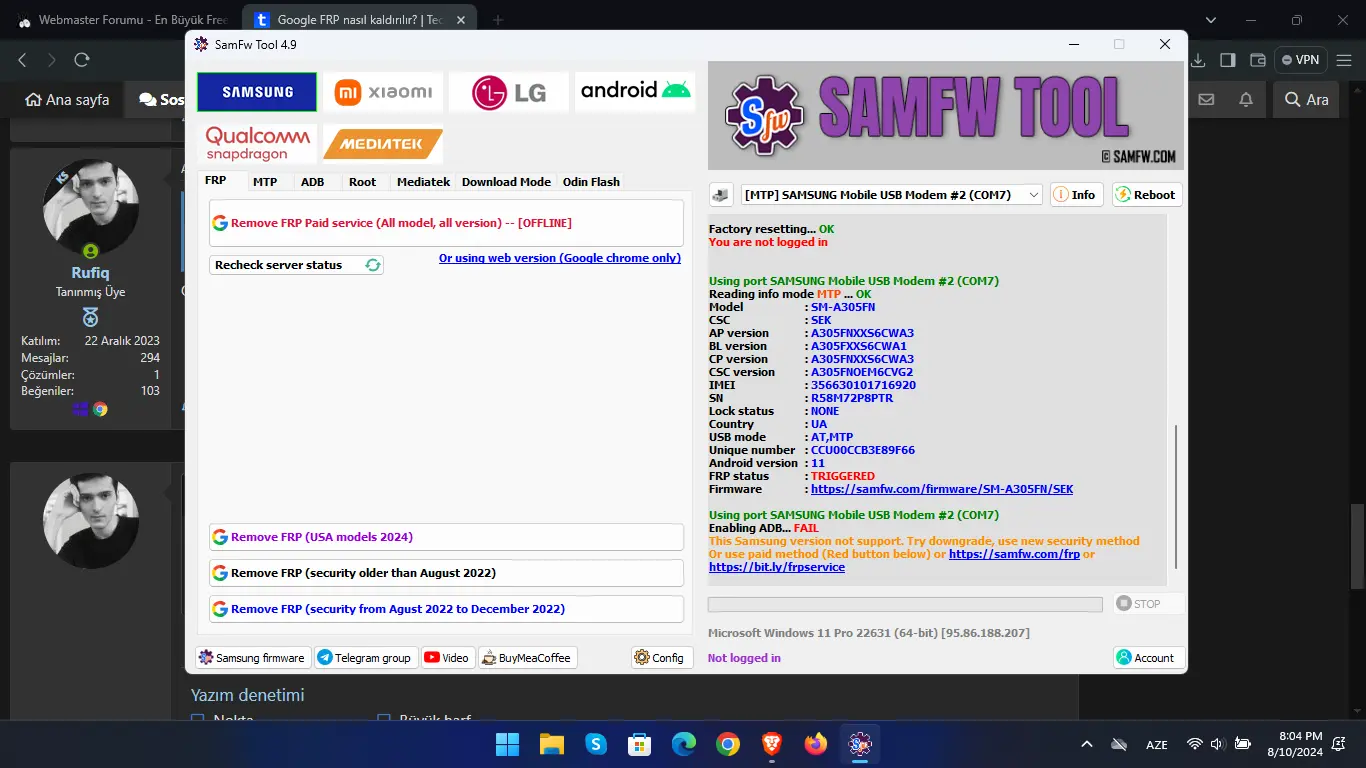Open the ADB tab
The height and width of the screenshot is (768, 1366).
click(313, 182)
